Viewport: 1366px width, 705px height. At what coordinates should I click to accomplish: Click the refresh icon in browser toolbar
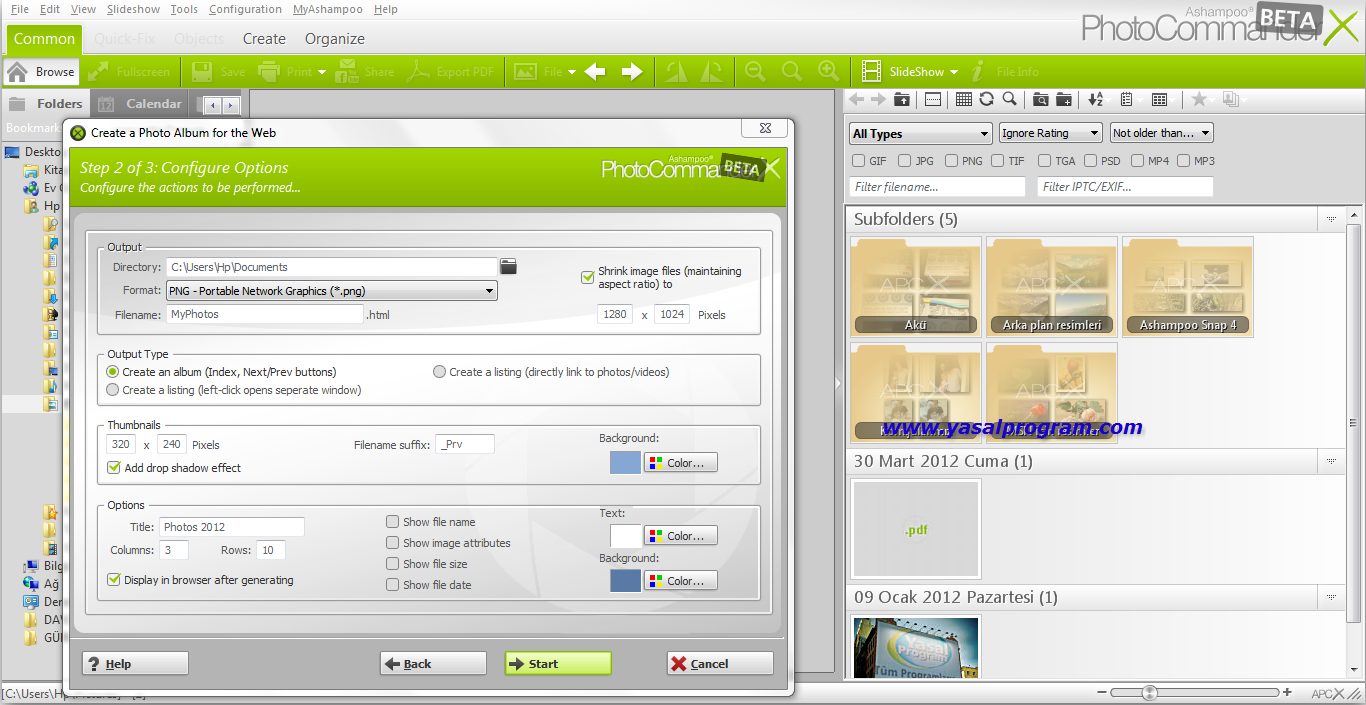point(987,99)
